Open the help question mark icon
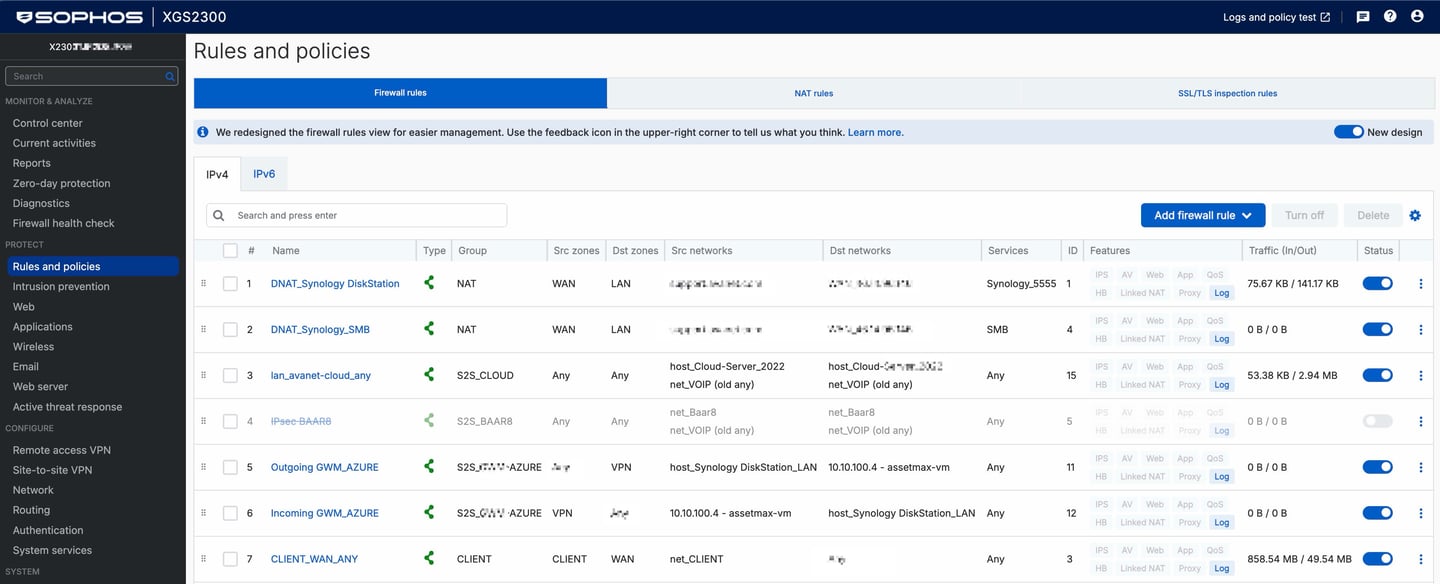Image resolution: width=1440 pixels, height=584 pixels. (1390, 17)
